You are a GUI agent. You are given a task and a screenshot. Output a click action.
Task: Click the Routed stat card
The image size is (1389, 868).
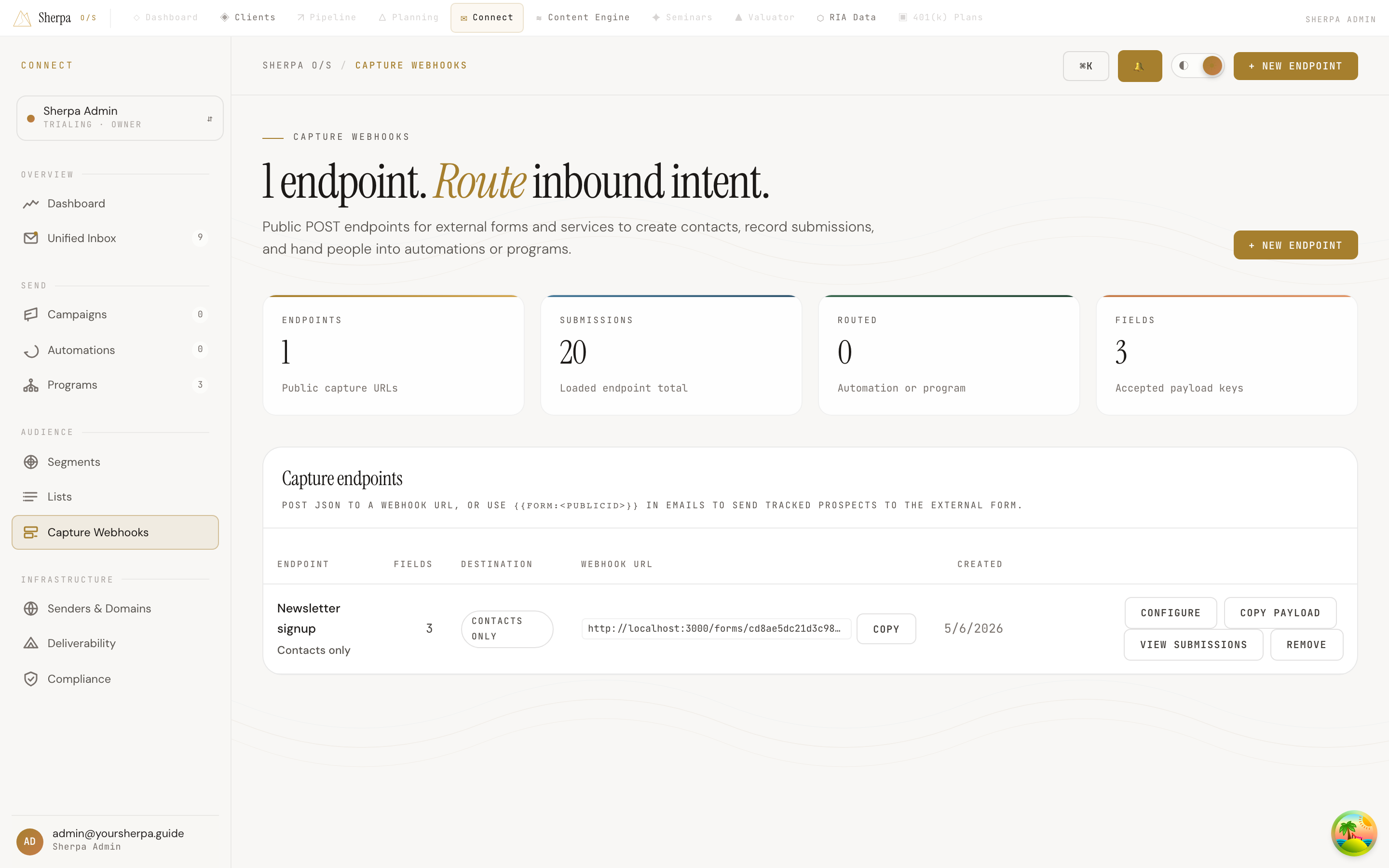[x=949, y=355]
